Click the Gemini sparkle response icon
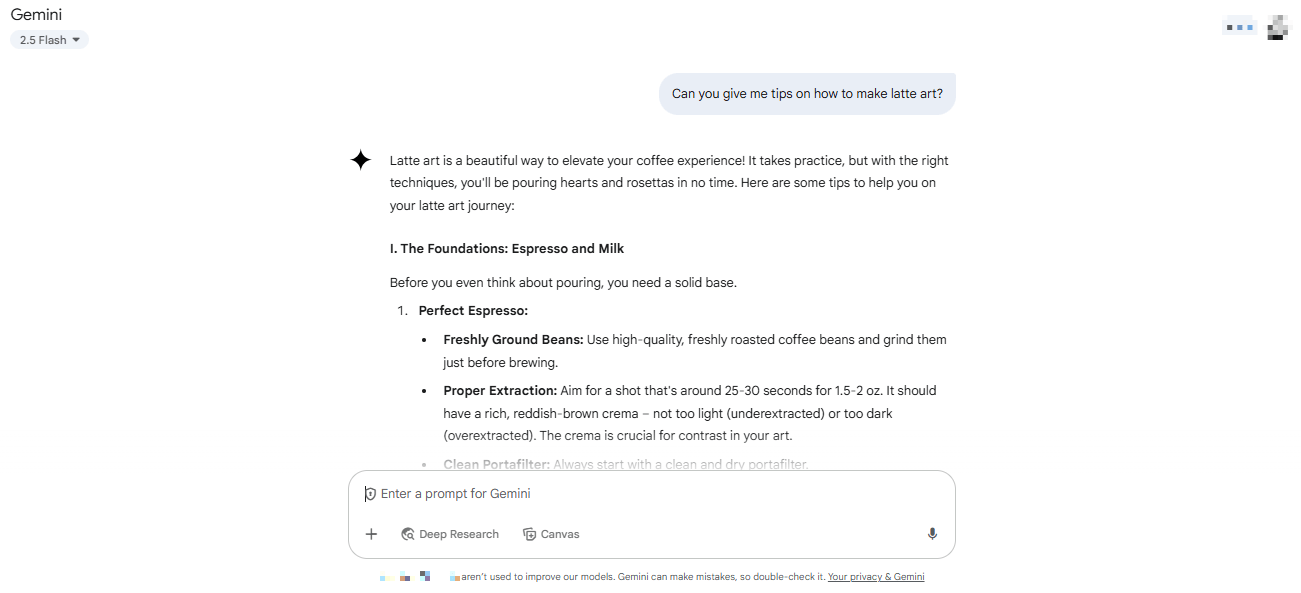 361,160
